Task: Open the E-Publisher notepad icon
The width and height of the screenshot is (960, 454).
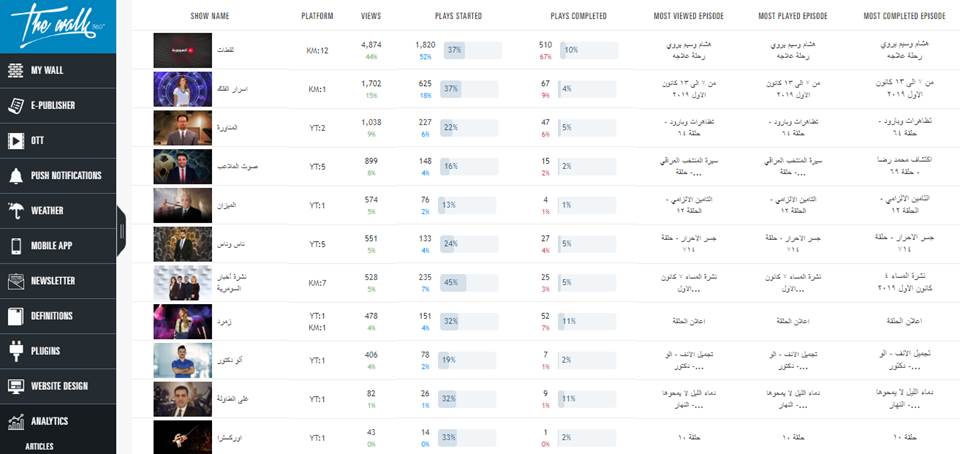Action: pyautogui.click(x=15, y=105)
